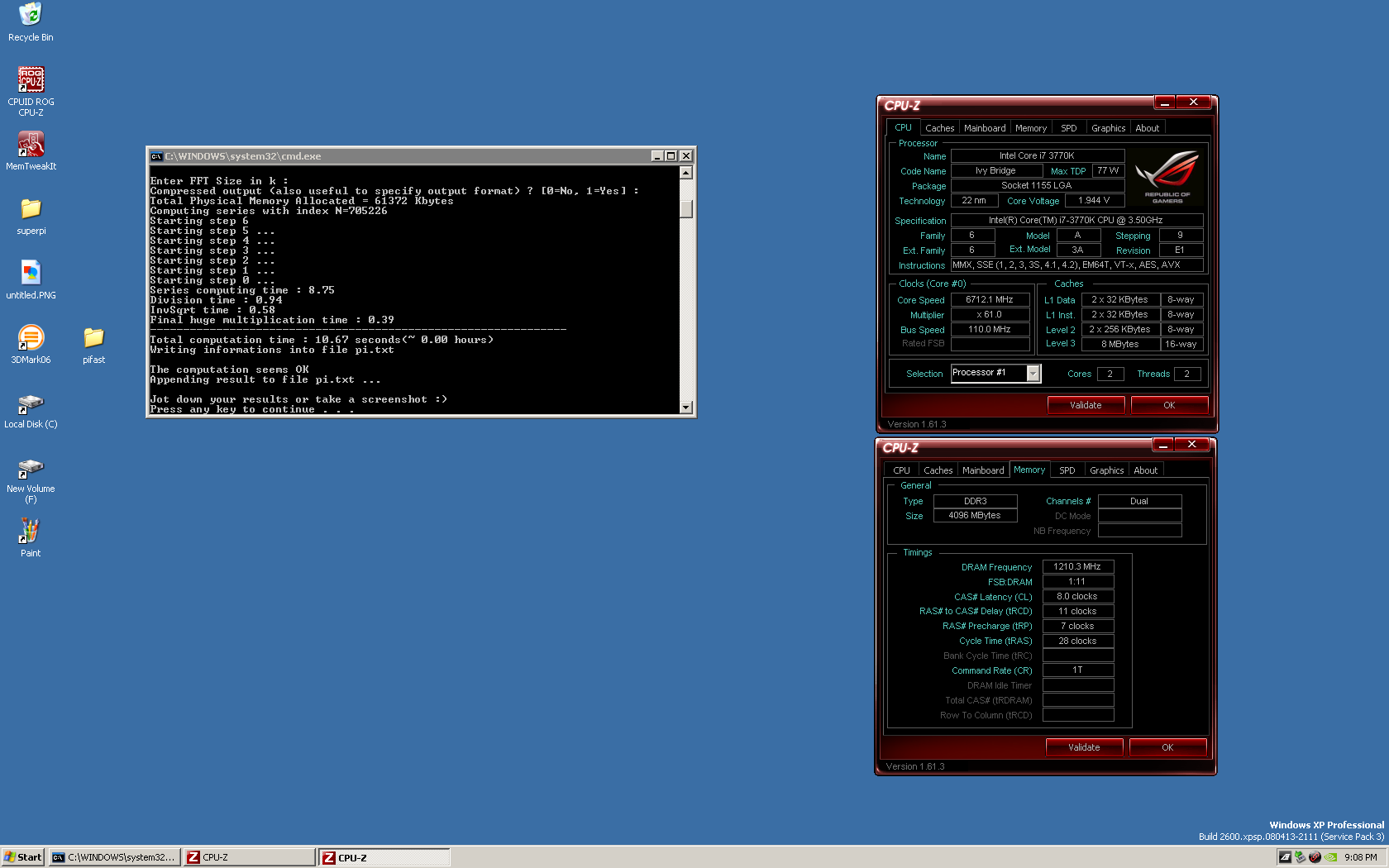Switch to Caches tab in upper CPU-Z
Image resolution: width=1389 pixels, height=868 pixels.
coord(939,128)
